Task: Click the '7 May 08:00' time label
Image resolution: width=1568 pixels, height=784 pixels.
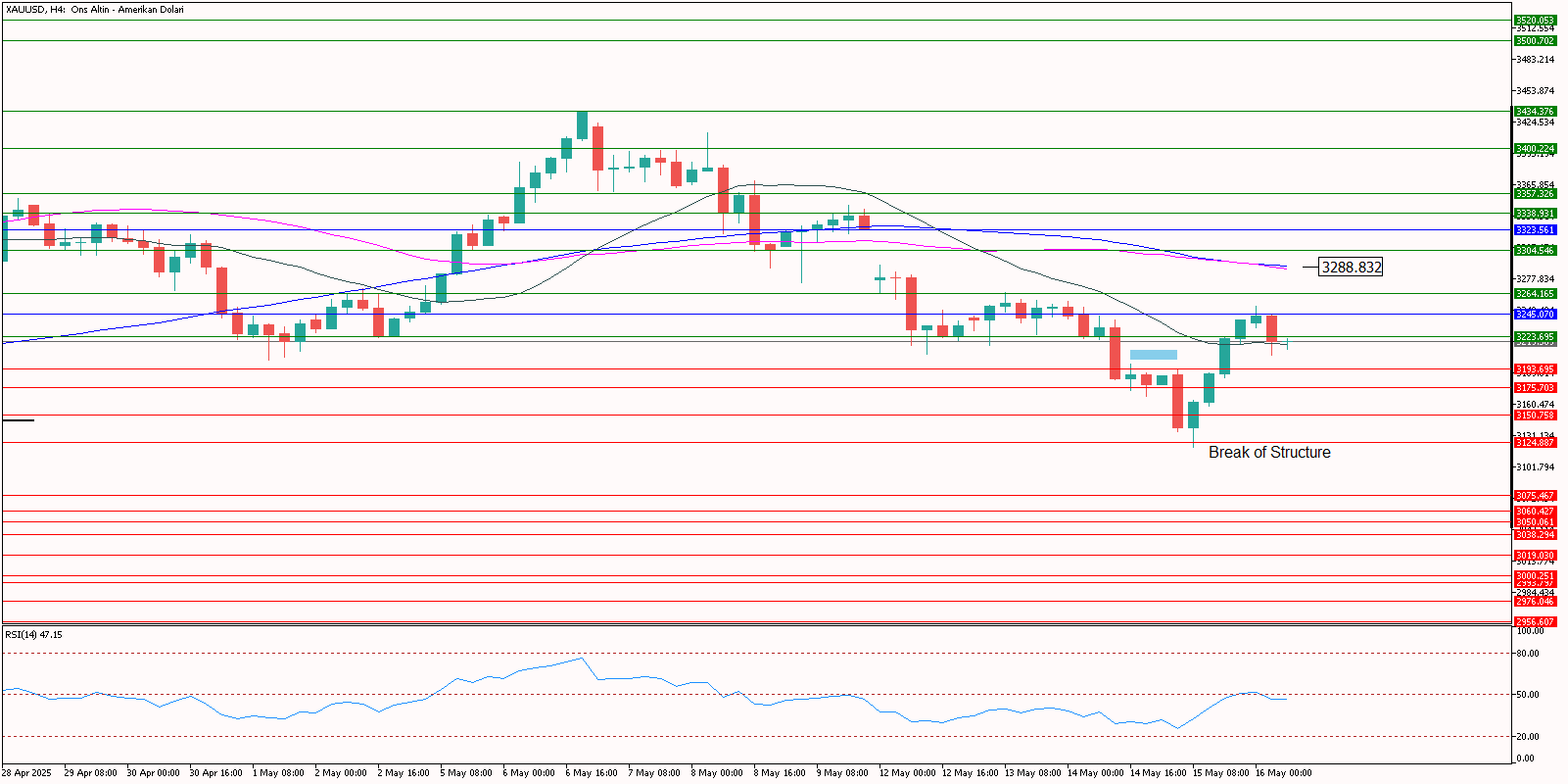Action: (x=654, y=772)
